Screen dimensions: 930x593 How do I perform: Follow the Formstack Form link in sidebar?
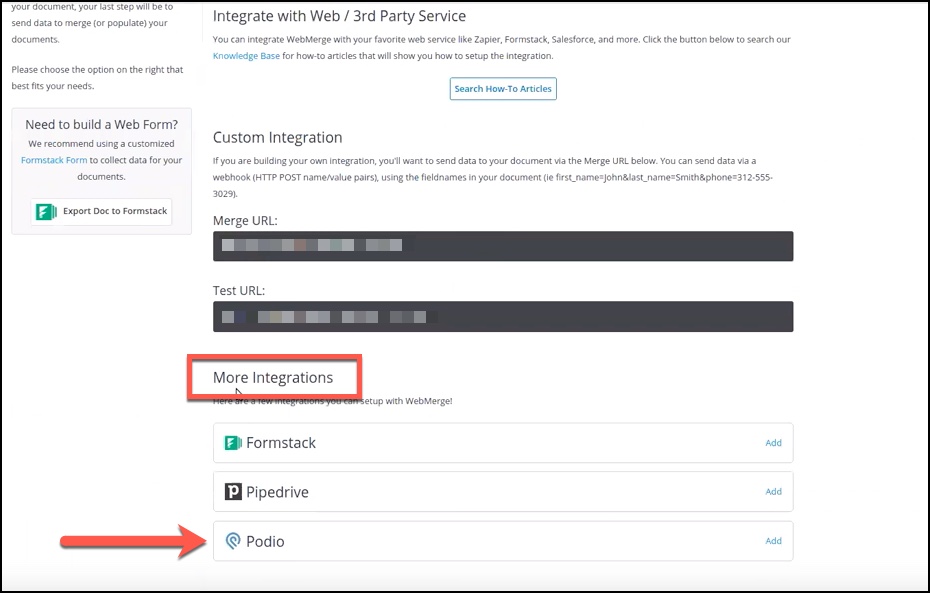[54, 160]
